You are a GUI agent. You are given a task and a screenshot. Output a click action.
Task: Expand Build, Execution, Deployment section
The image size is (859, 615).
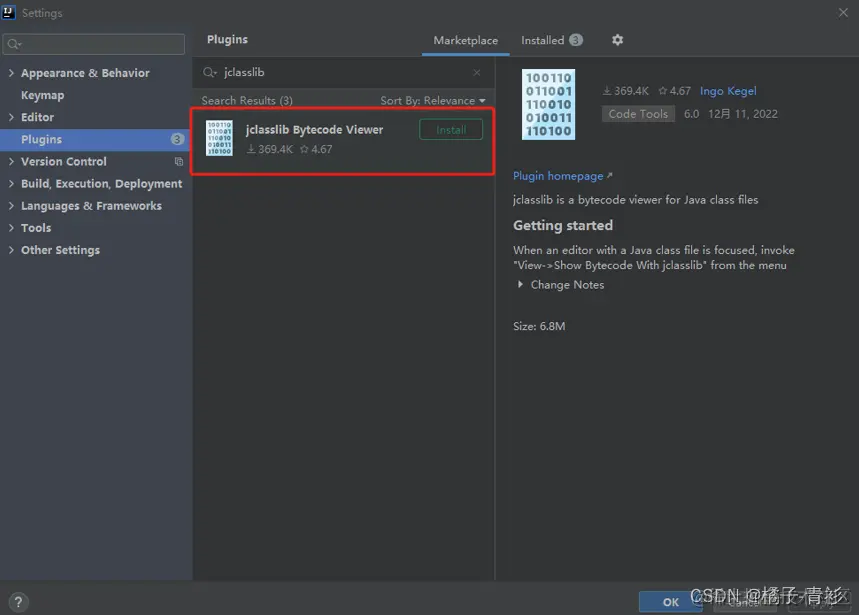(x=11, y=183)
